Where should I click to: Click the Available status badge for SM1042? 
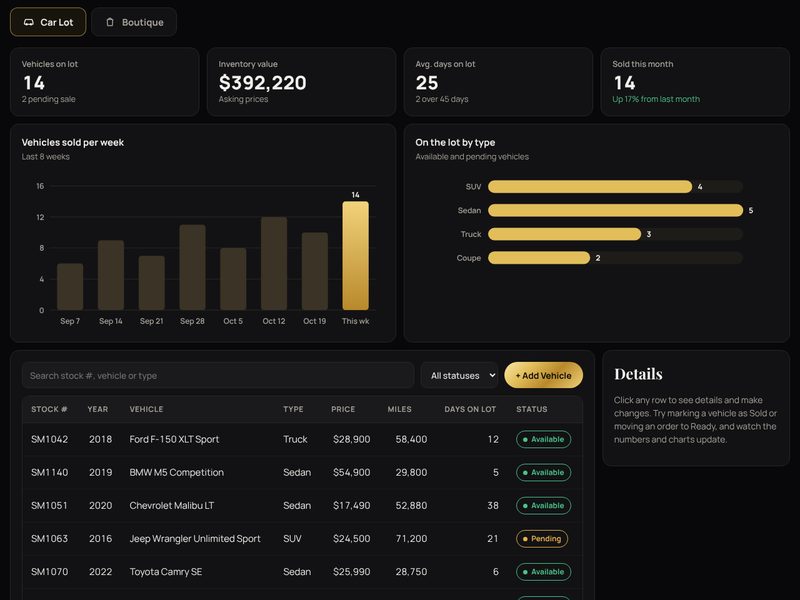click(x=543, y=439)
